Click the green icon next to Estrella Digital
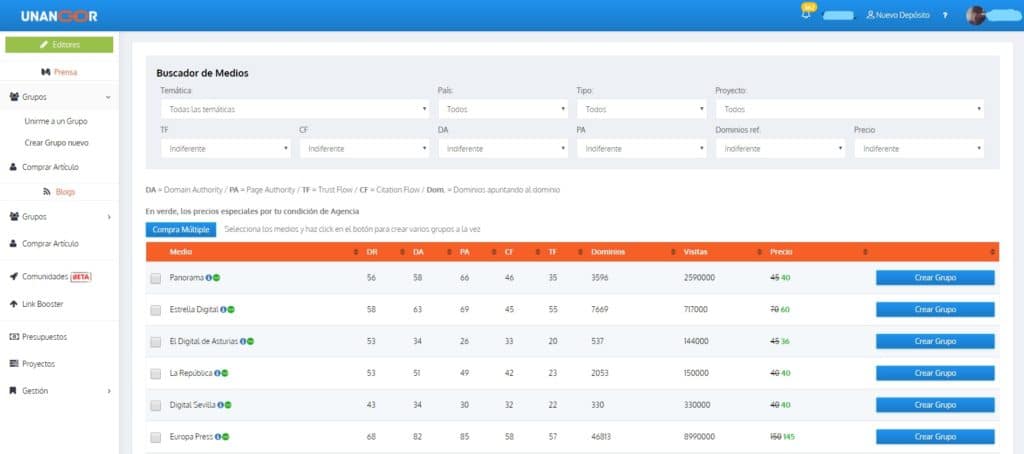The height and width of the screenshot is (454, 1024). point(231,310)
